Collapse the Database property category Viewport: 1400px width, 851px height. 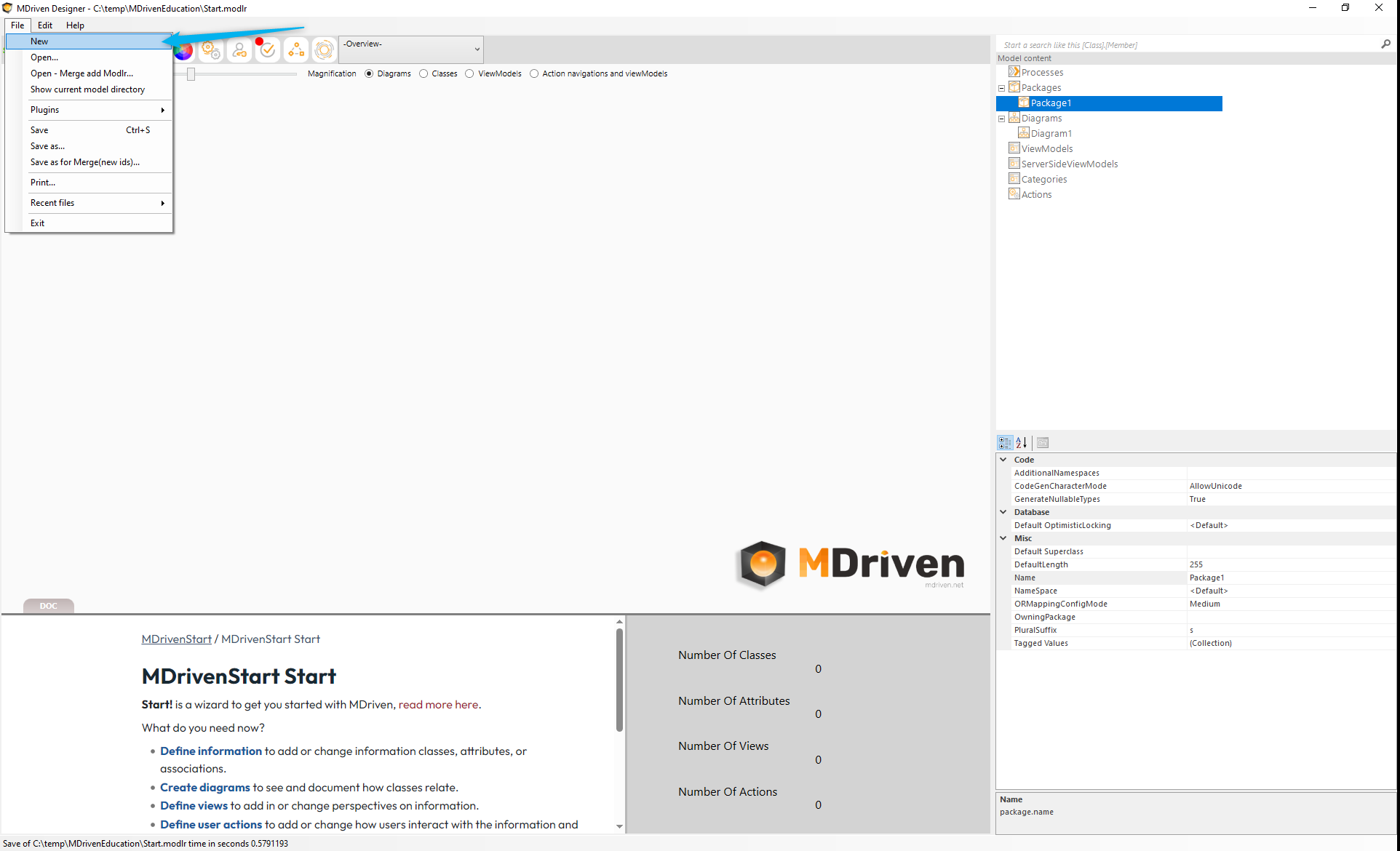pos(1003,512)
